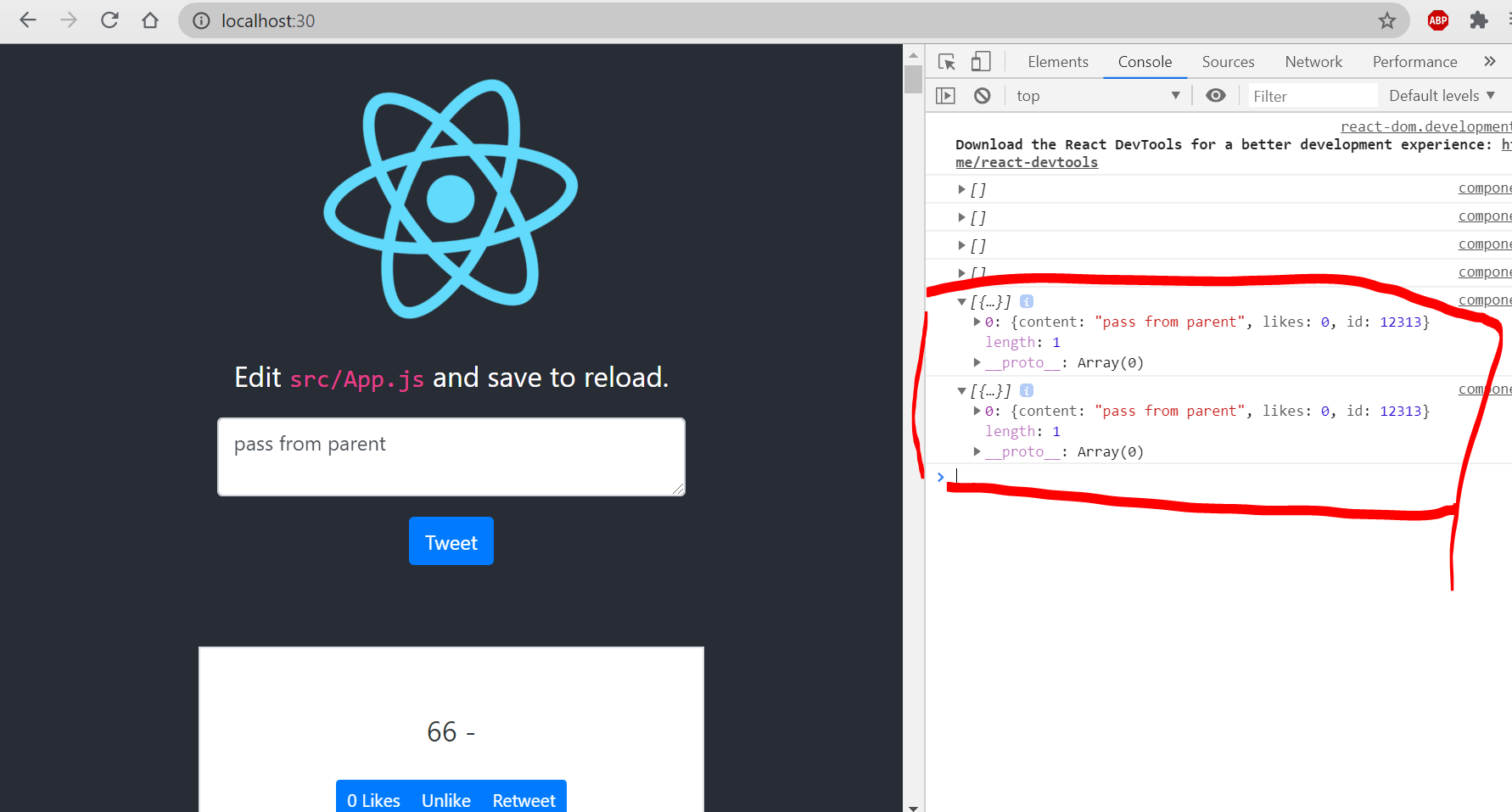Click the 0 Likes button
This screenshot has width=1512, height=812.
coord(373,800)
